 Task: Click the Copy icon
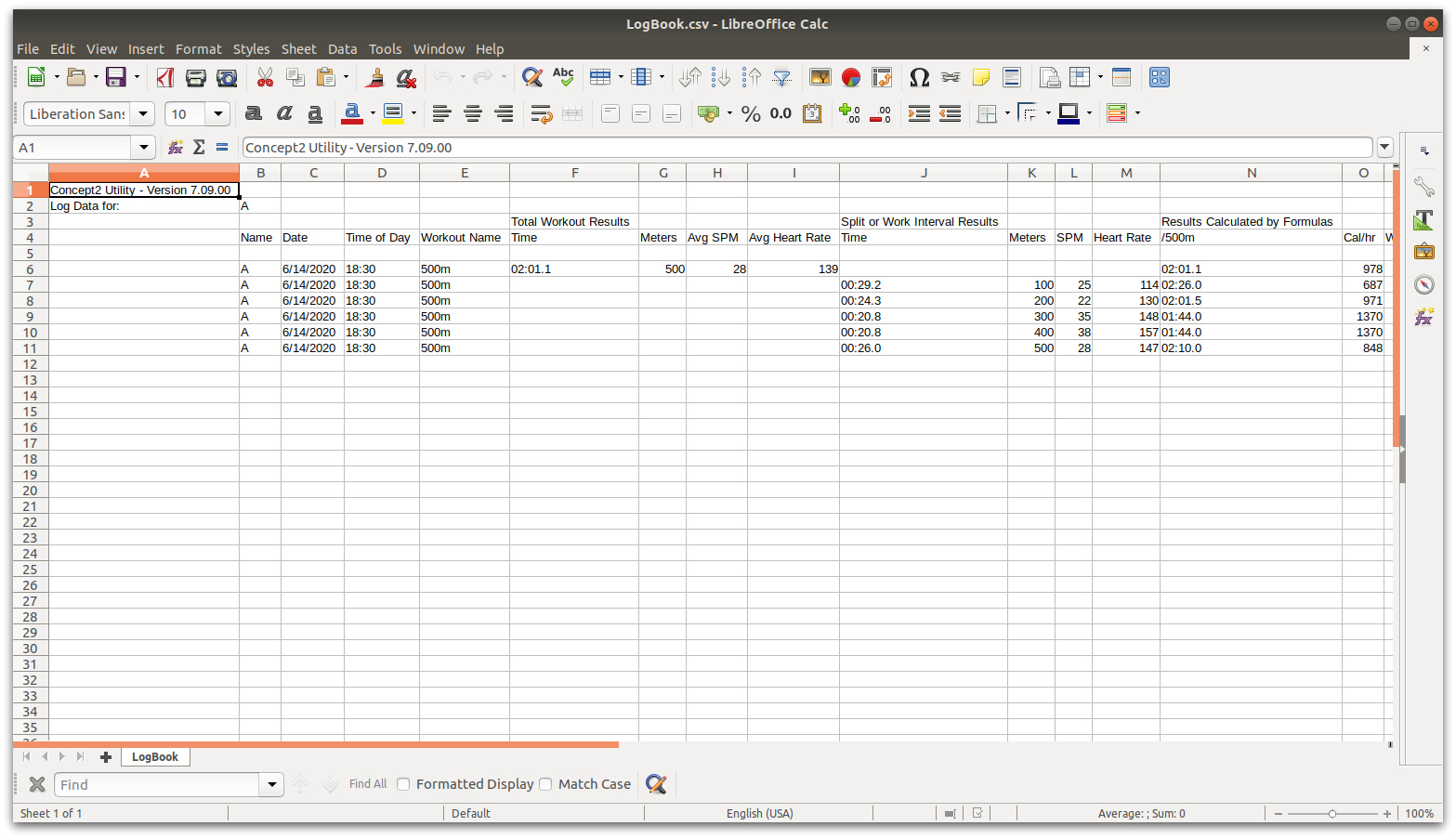pos(295,77)
